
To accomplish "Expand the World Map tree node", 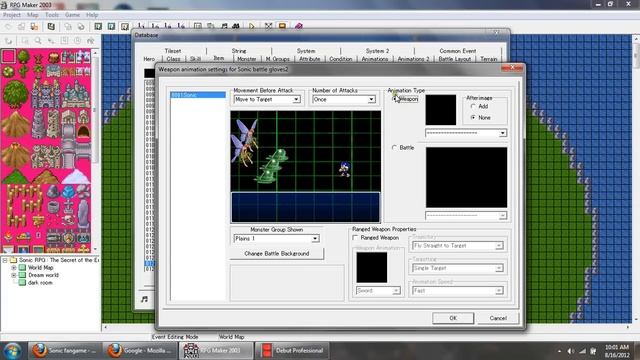I will tap(14, 268).
